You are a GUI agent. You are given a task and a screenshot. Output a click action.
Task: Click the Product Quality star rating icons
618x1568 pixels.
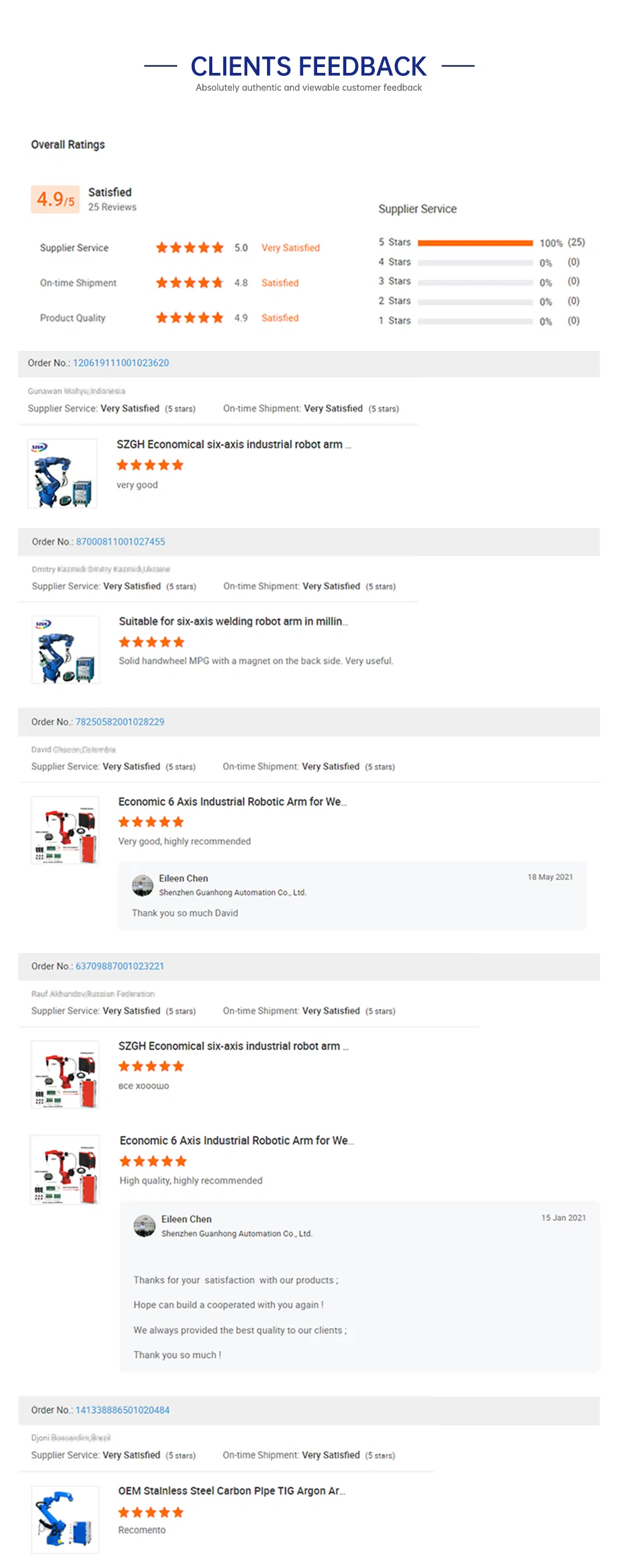[x=189, y=318]
